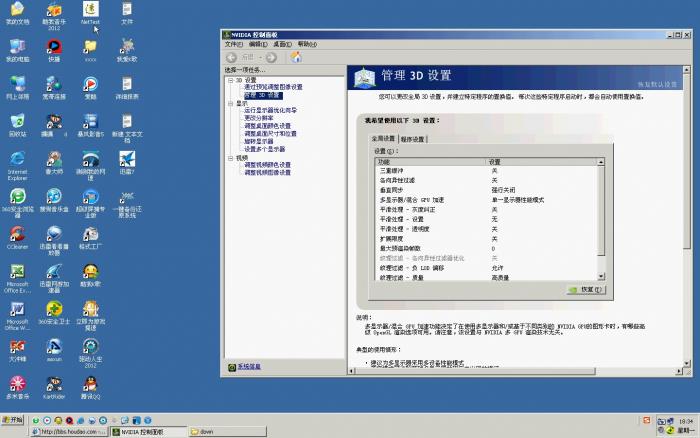Open the 调整桌面尺寸和位置 task link
The height and width of the screenshot is (438, 700).
click(x=270, y=133)
